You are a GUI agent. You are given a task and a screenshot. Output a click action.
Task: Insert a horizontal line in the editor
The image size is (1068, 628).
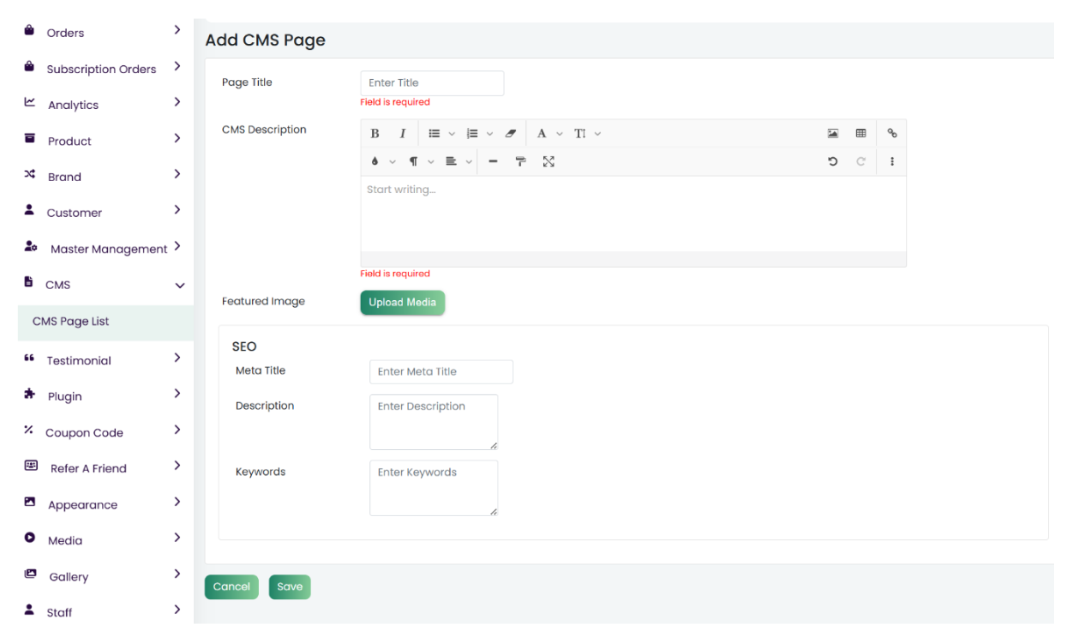(493, 161)
